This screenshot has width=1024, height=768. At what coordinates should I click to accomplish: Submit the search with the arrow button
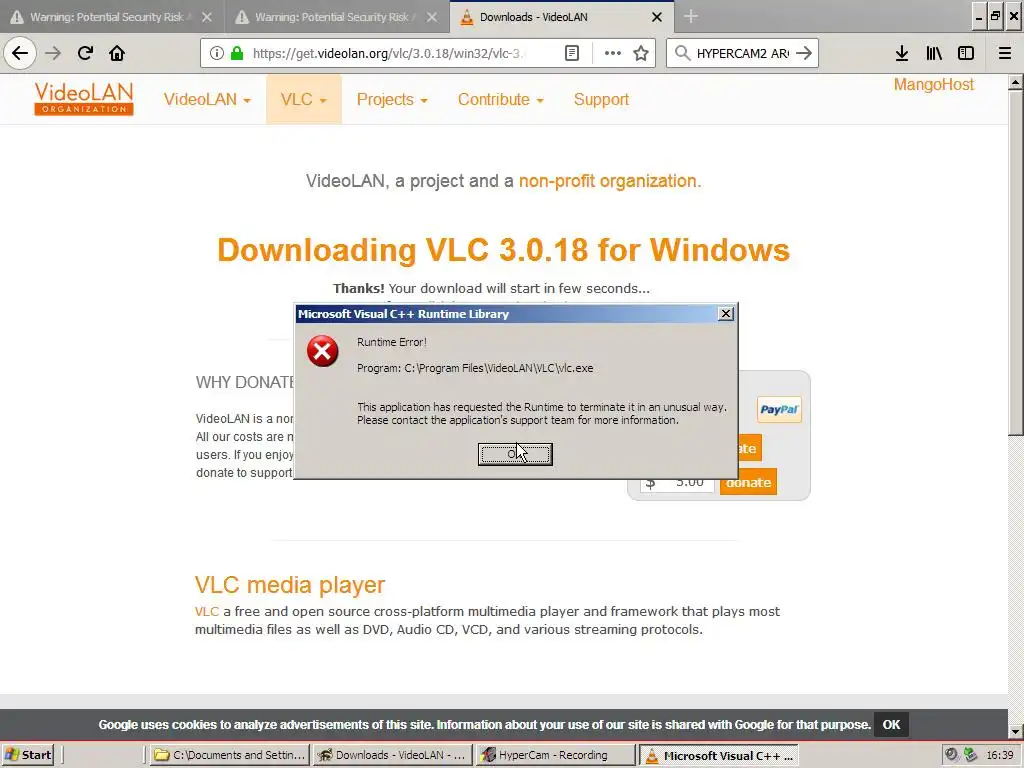805,53
